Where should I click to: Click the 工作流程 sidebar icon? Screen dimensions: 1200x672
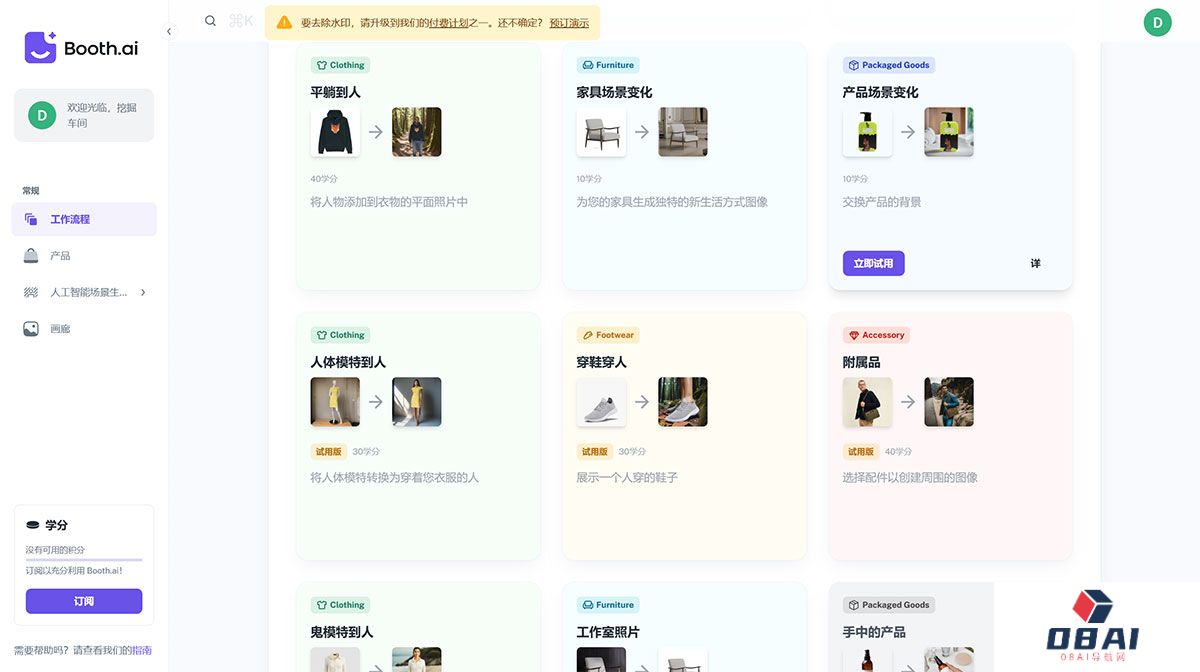click(x=31, y=219)
